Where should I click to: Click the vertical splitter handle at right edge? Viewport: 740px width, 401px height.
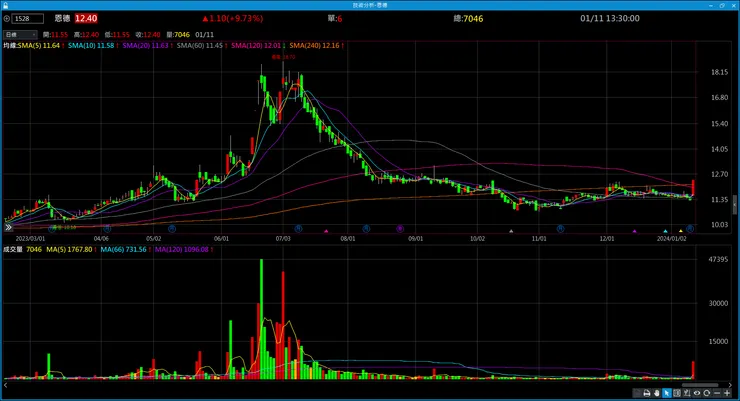tap(735, 205)
